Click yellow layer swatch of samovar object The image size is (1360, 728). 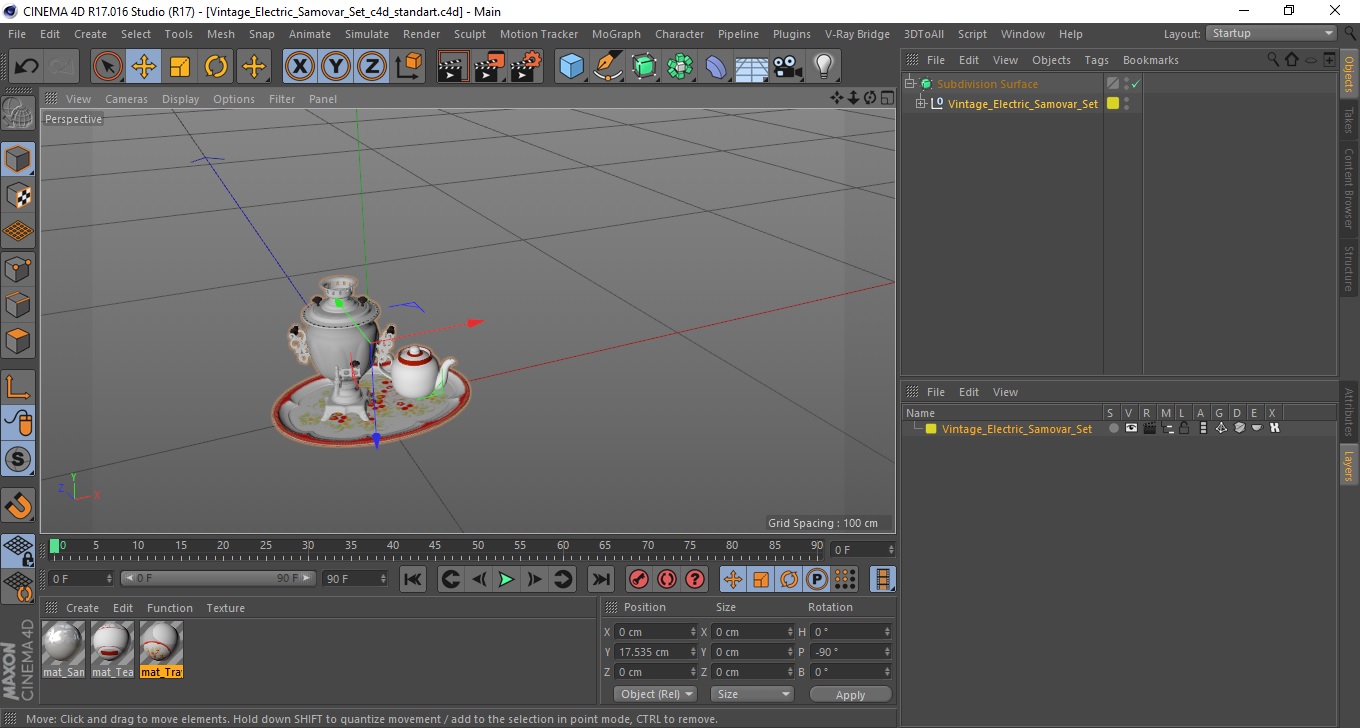1112,103
